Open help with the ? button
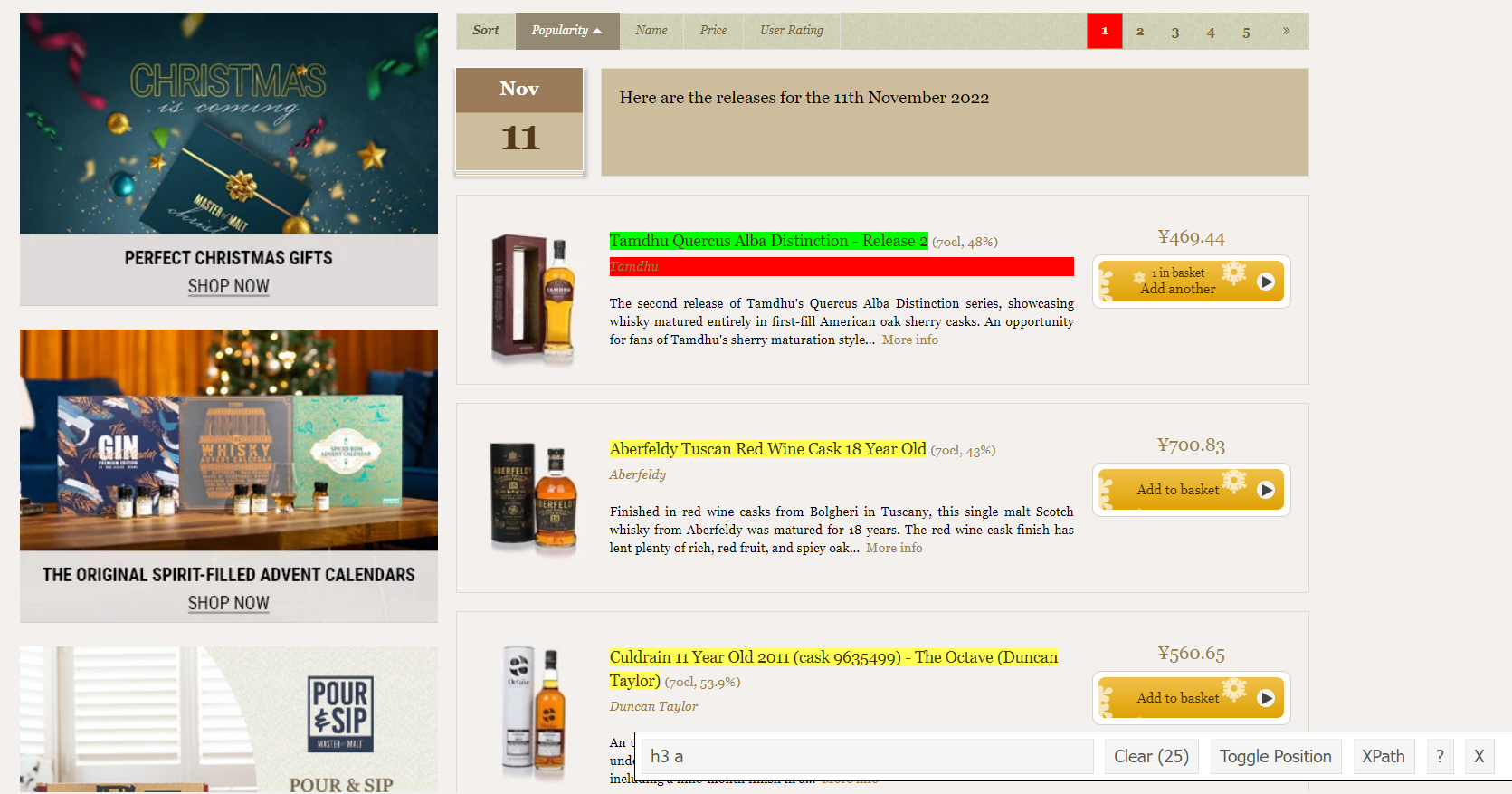1512x794 pixels. click(x=1440, y=757)
